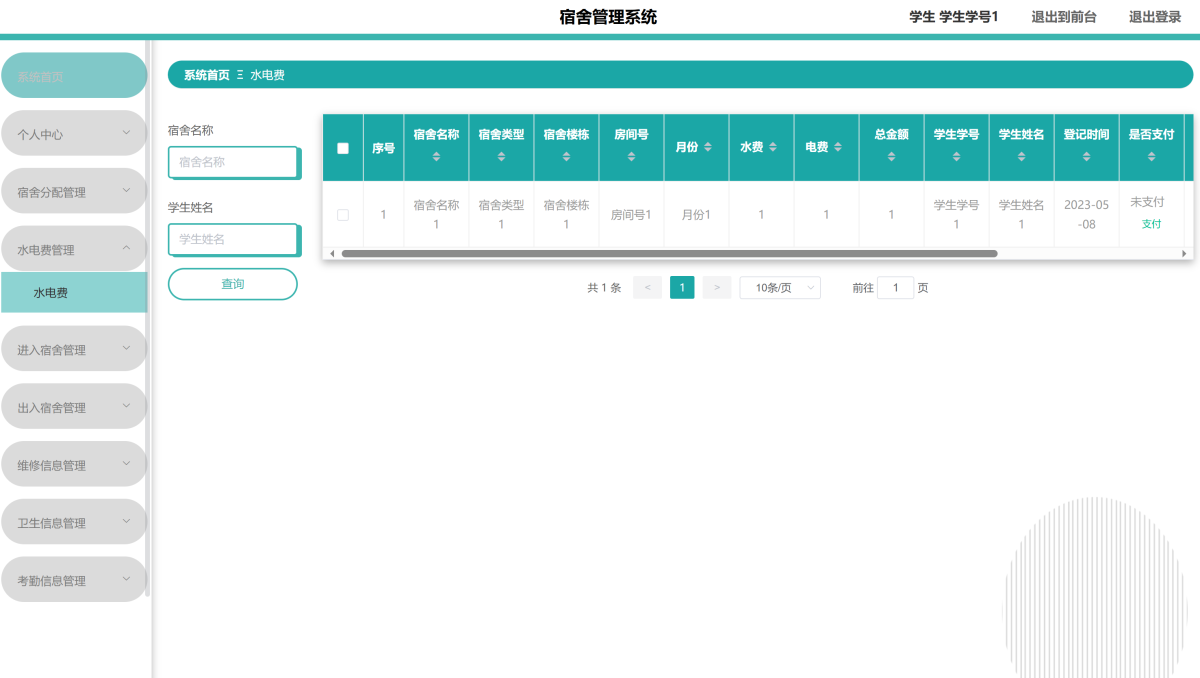Check the checkbox for row 1
The image size is (1200, 678).
(343, 215)
